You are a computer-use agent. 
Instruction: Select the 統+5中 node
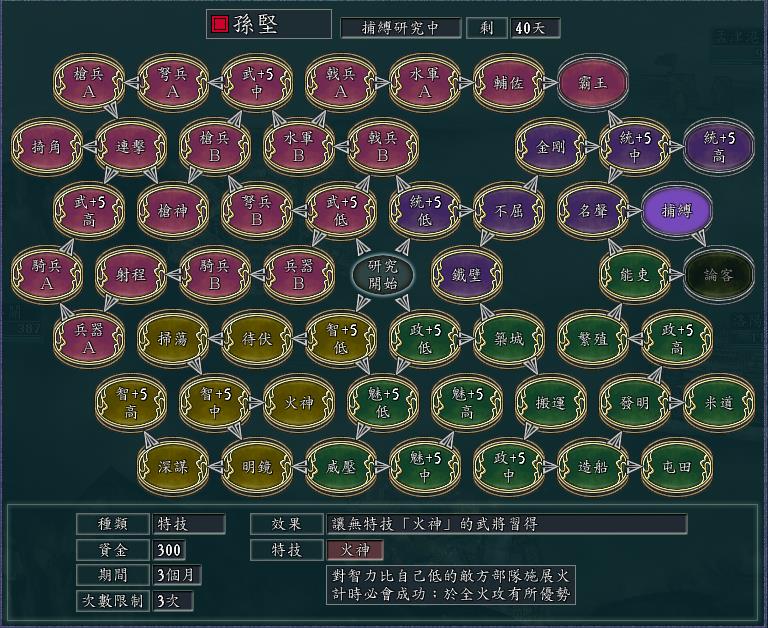click(x=635, y=146)
